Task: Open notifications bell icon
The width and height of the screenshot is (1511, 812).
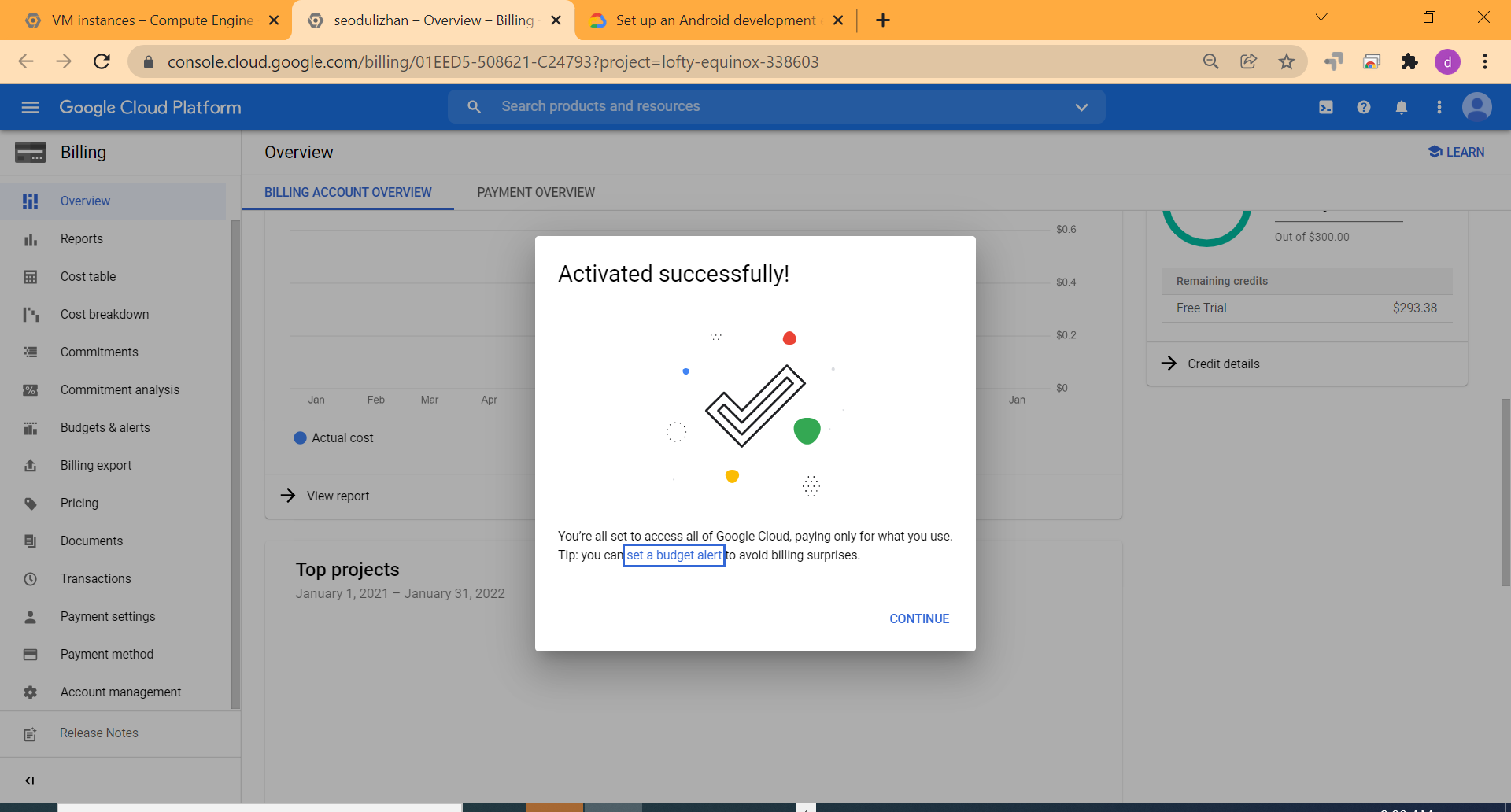Action: 1402,107
